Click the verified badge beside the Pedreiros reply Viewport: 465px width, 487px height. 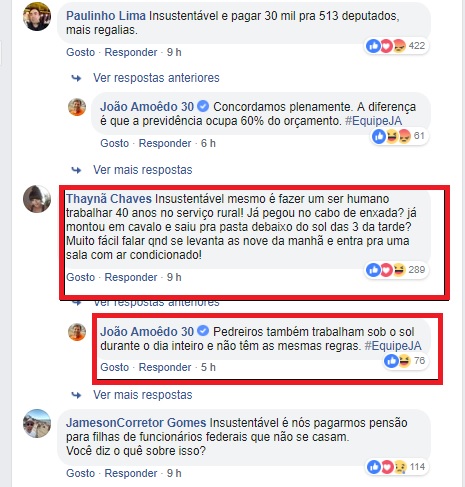203,331
